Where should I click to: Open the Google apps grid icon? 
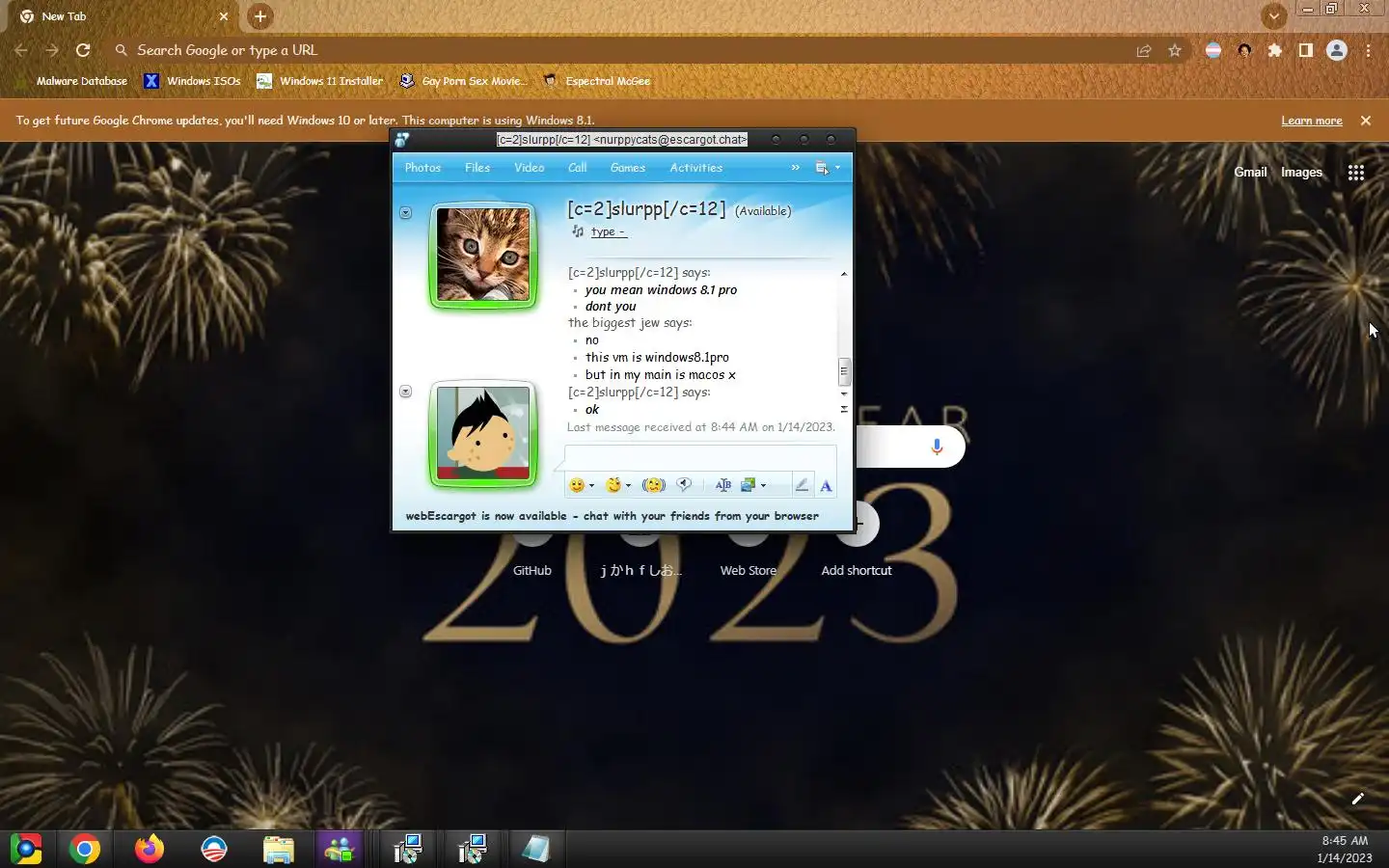tap(1356, 173)
